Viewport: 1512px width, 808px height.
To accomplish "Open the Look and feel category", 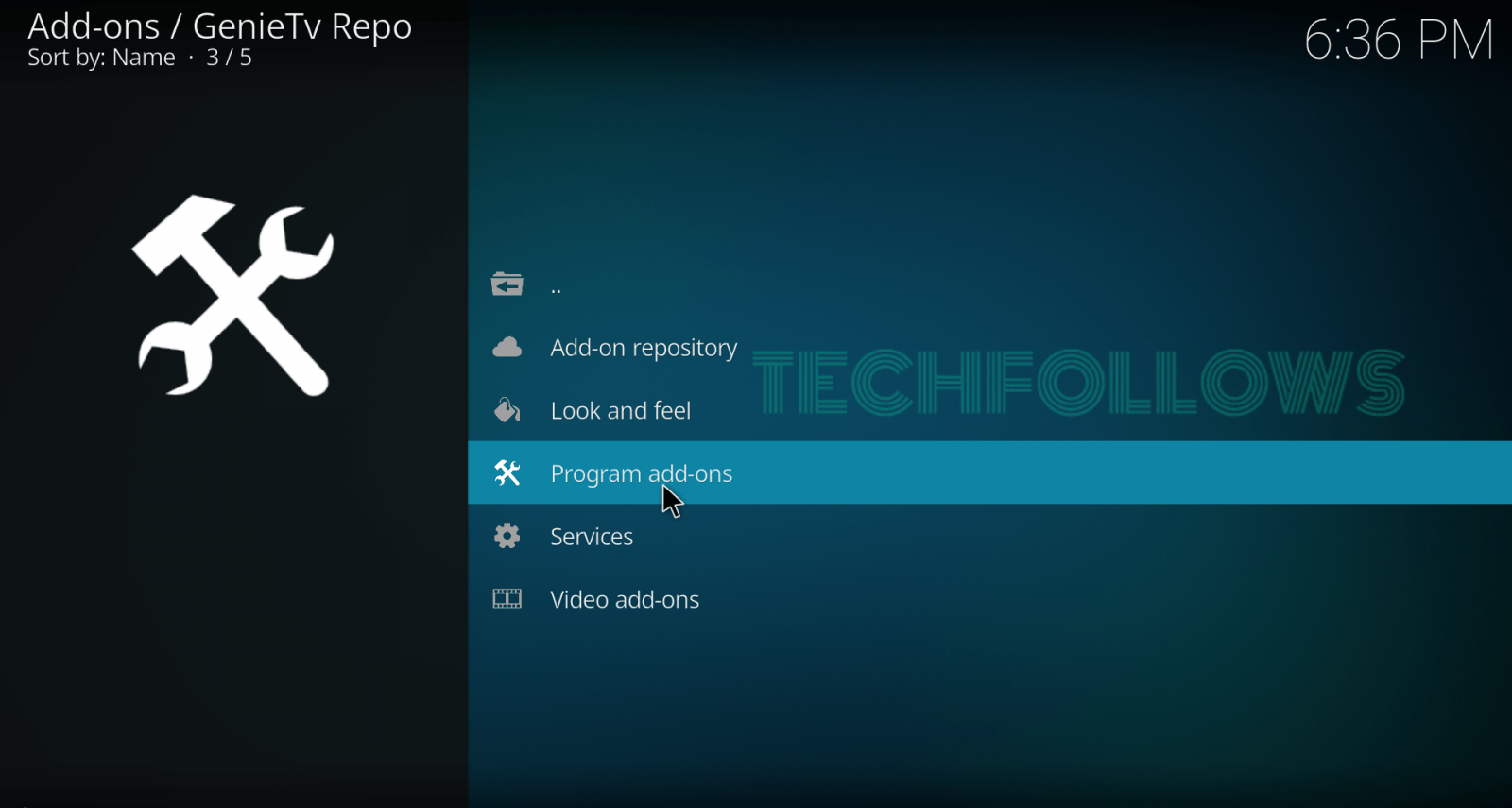I will coord(989,410).
